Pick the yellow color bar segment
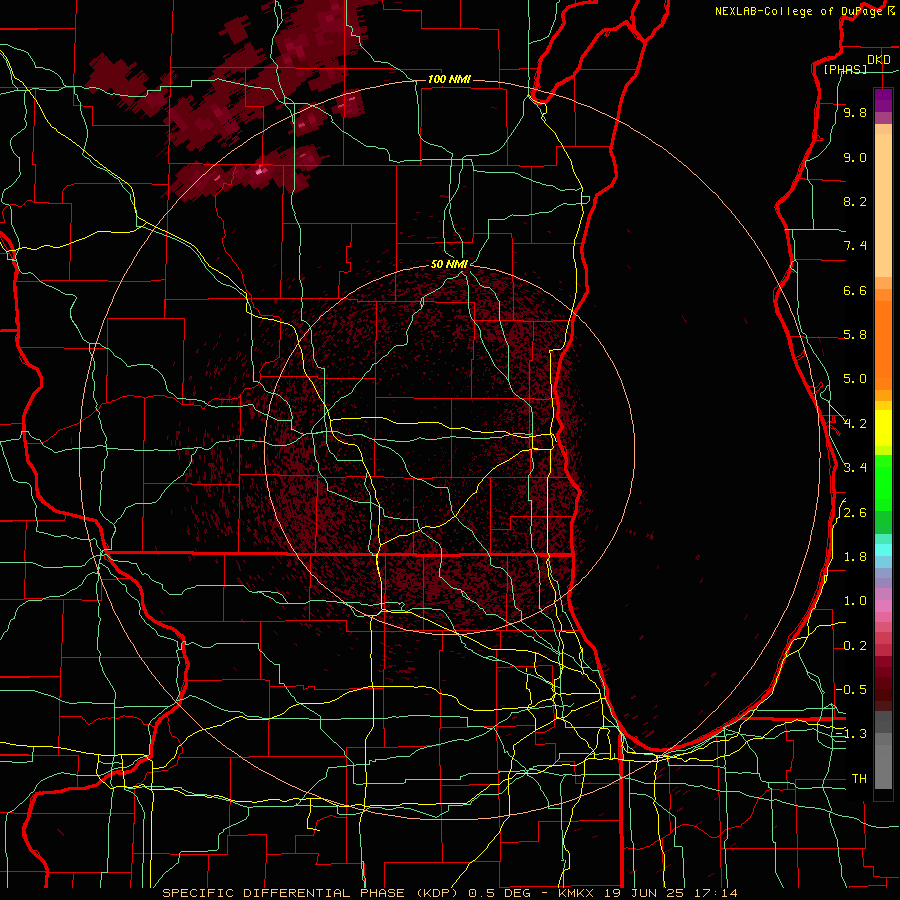 pyautogui.click(x=883, y=428)
